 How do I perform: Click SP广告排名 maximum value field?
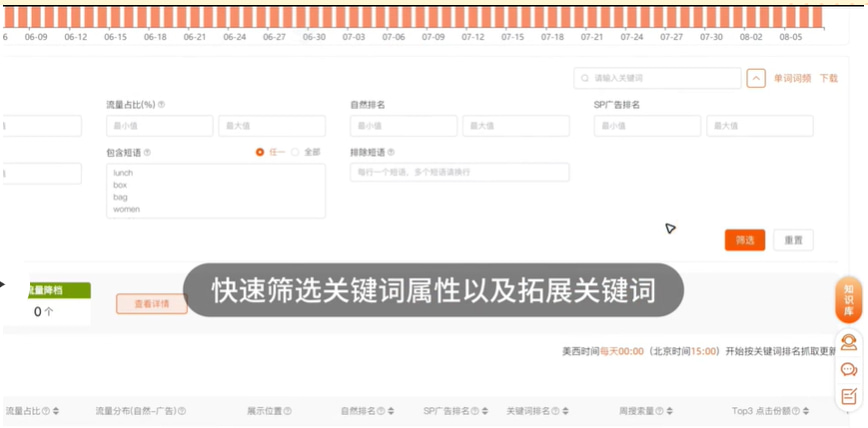click(760, 126)
